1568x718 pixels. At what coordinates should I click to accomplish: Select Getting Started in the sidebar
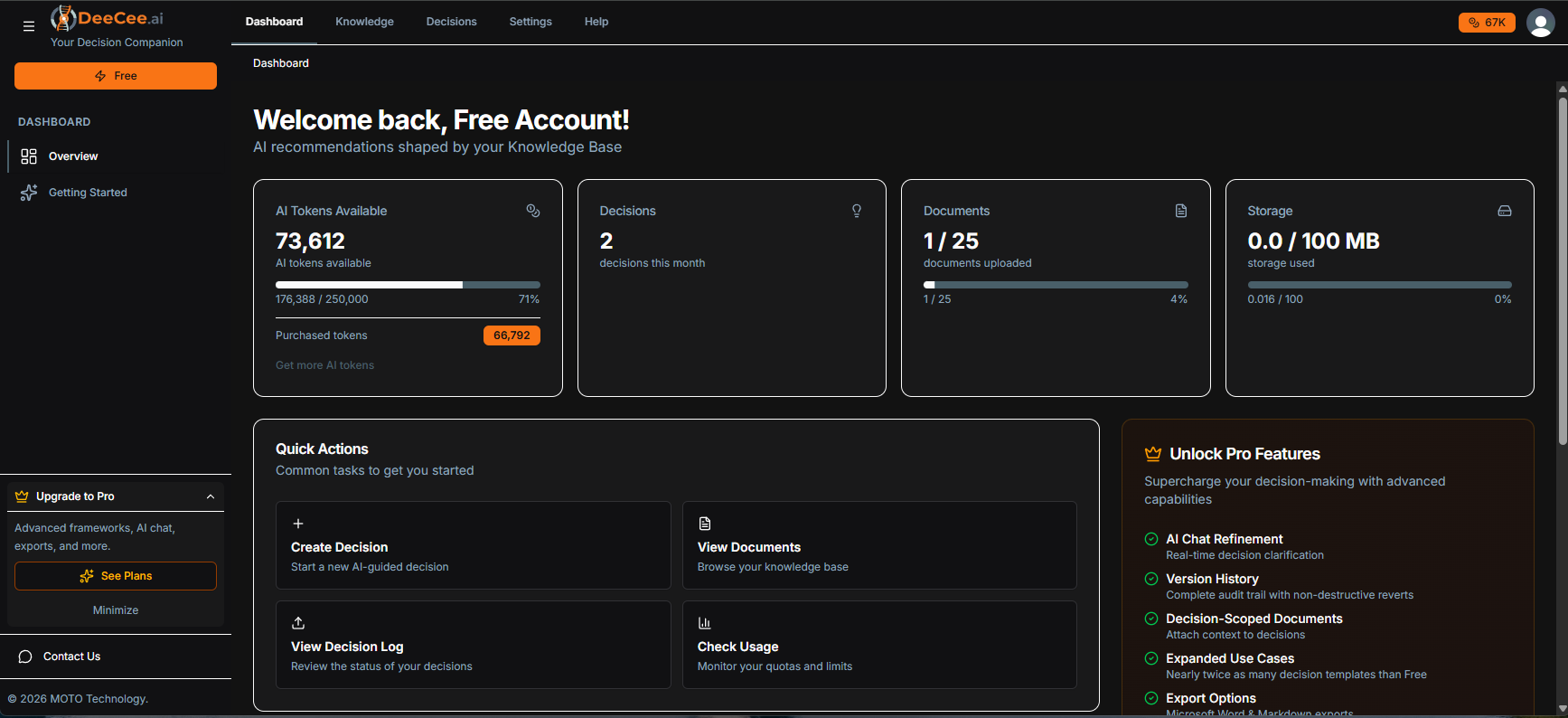pyautogui.click(x=116, y=193)
